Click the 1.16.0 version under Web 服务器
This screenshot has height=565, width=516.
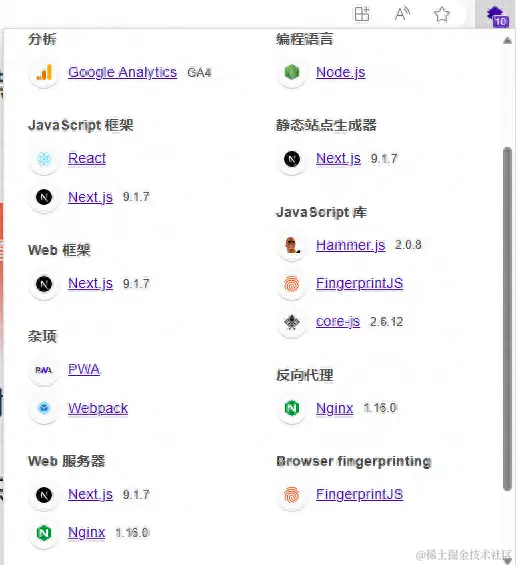coord(132,533)
